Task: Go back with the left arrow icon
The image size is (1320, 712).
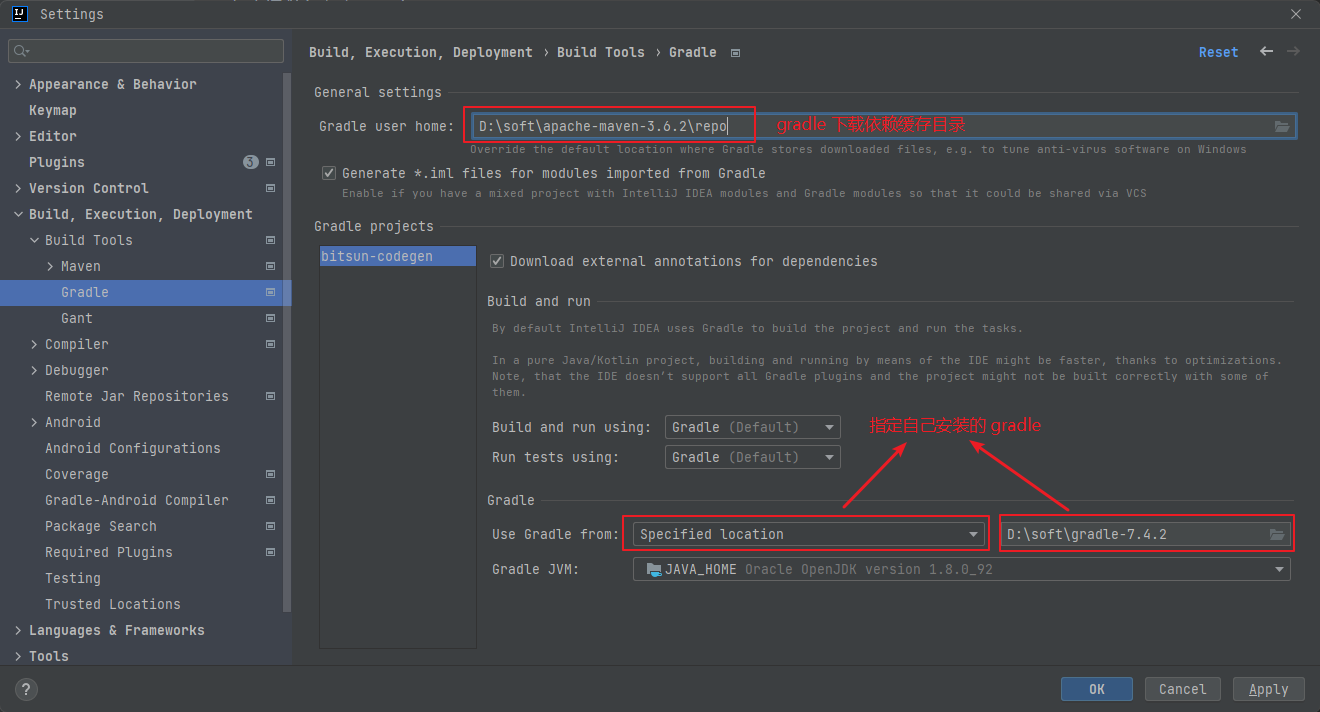Action: [1266, 51]
